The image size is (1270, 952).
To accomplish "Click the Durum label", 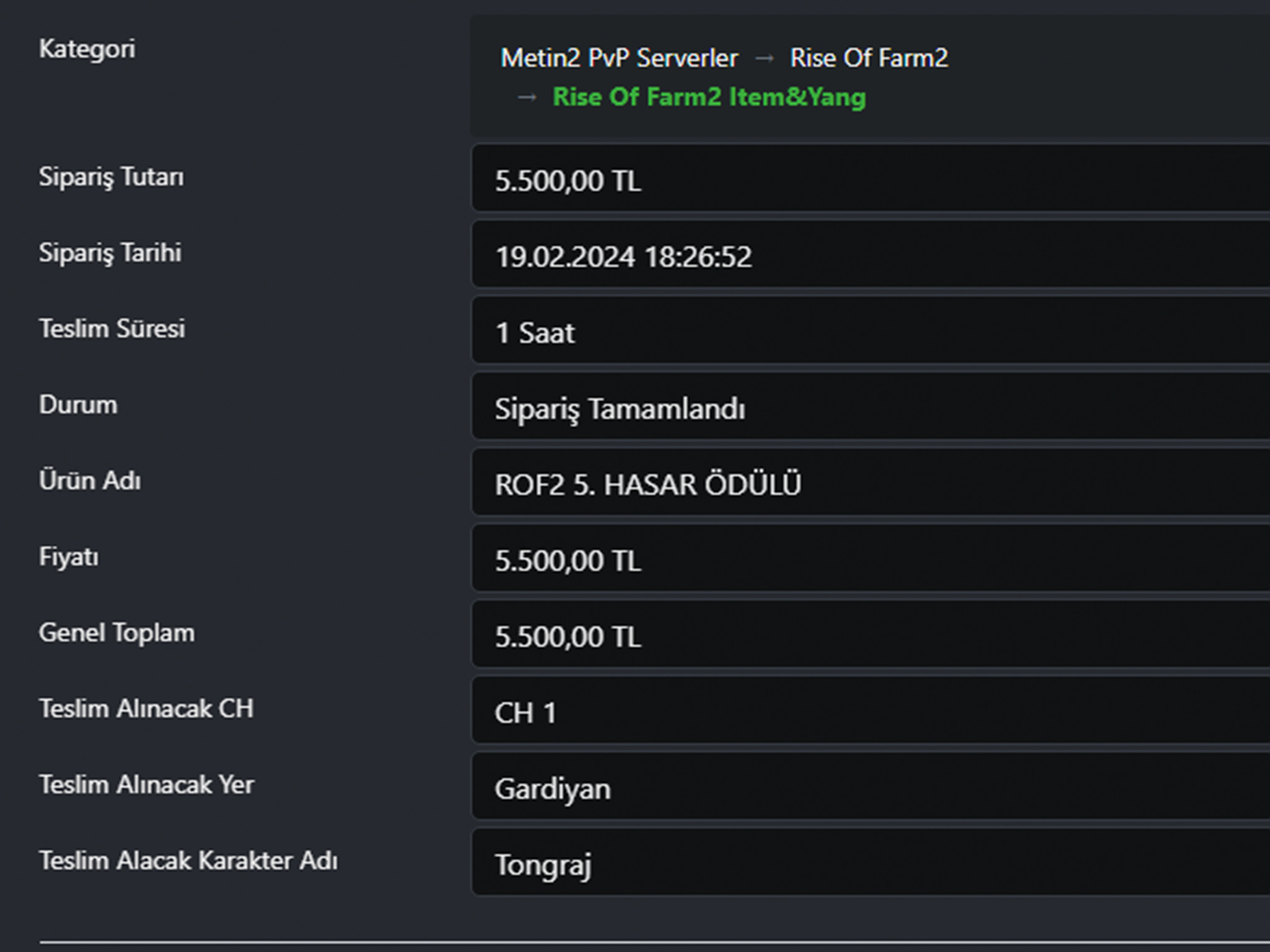I will (78, 405).
